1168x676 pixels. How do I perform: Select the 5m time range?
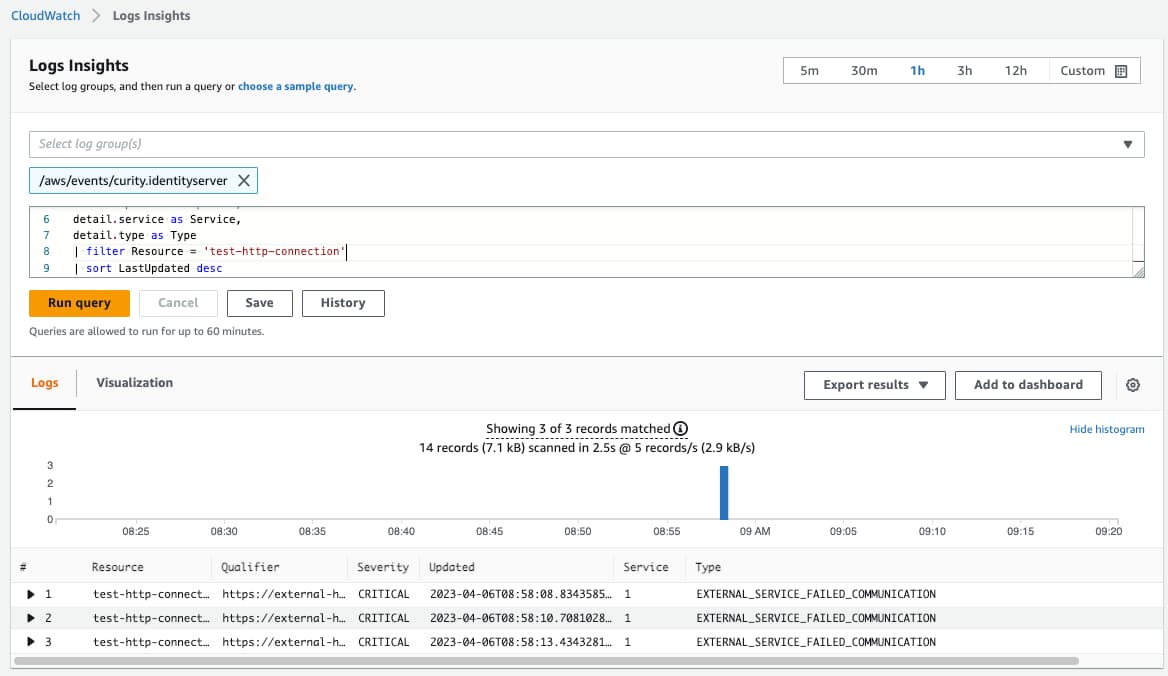coord(809,70)
